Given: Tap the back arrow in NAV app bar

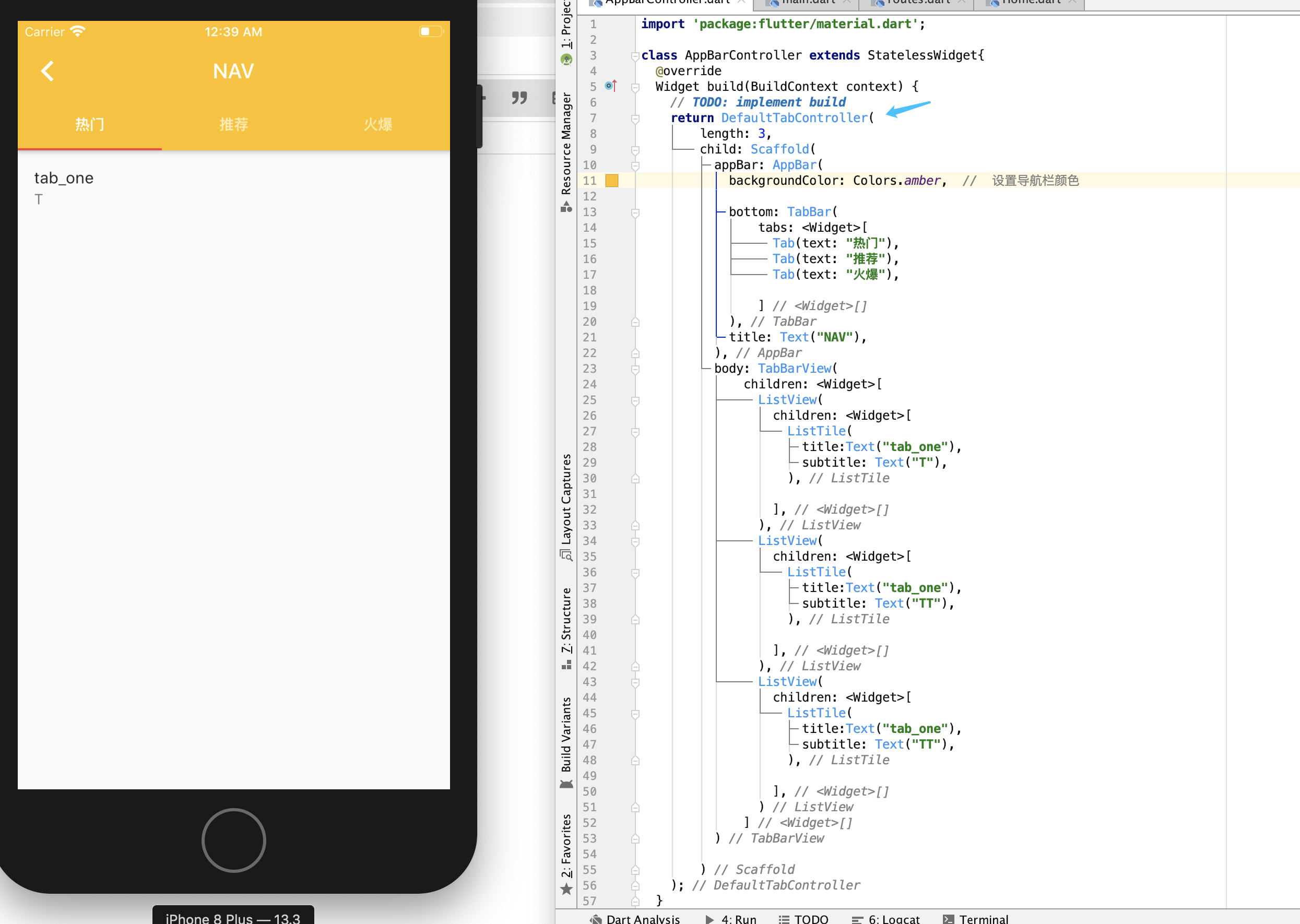Looking at the screenshot, I should click(48, 71).
